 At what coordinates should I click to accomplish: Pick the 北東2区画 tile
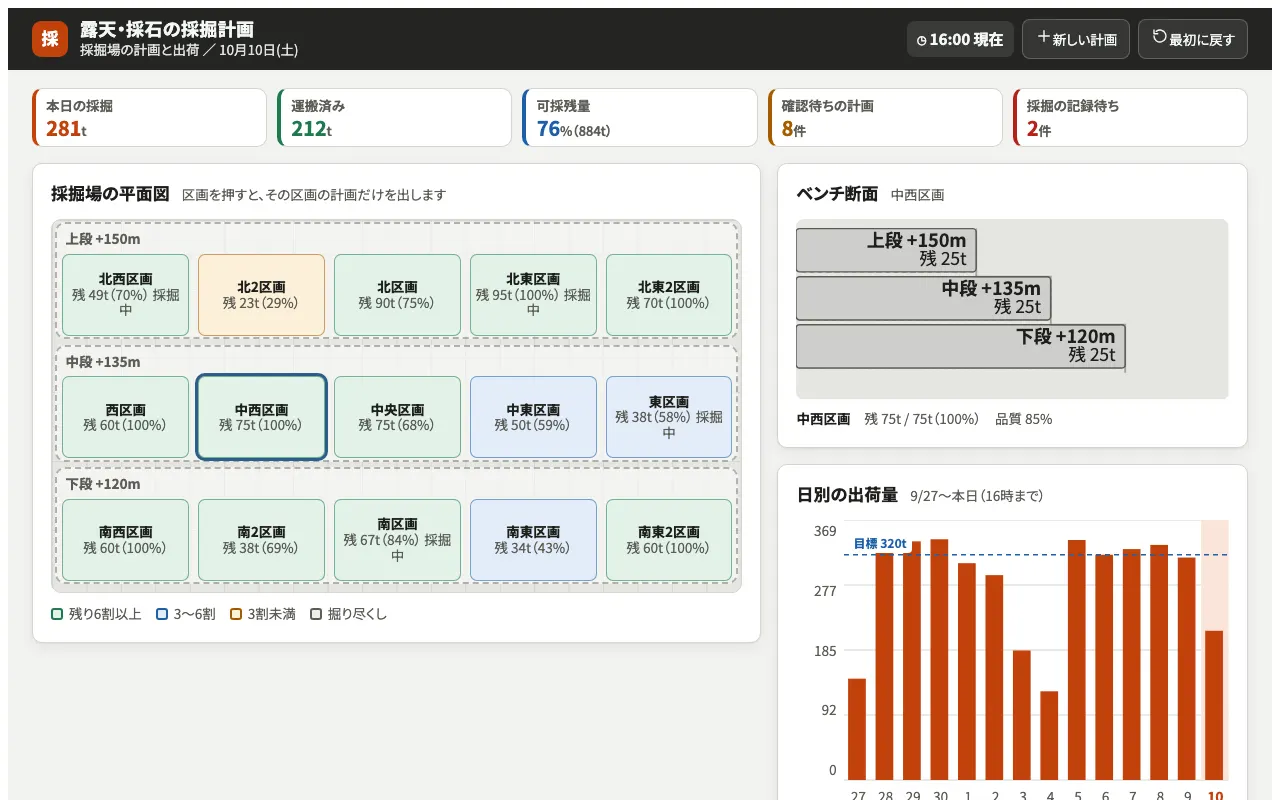pos(669,295)
